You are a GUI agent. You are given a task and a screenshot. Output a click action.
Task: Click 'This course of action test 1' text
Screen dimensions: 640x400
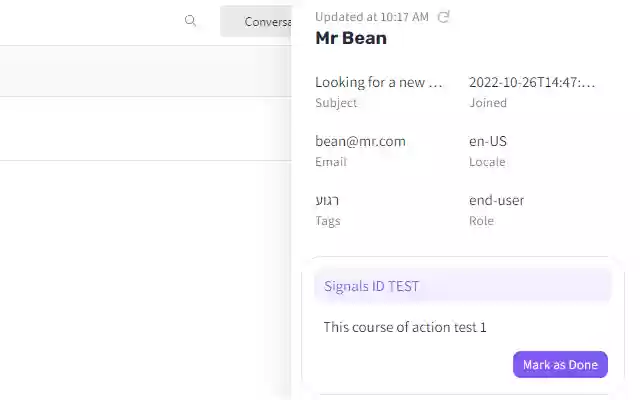click(x=405, y=327)
